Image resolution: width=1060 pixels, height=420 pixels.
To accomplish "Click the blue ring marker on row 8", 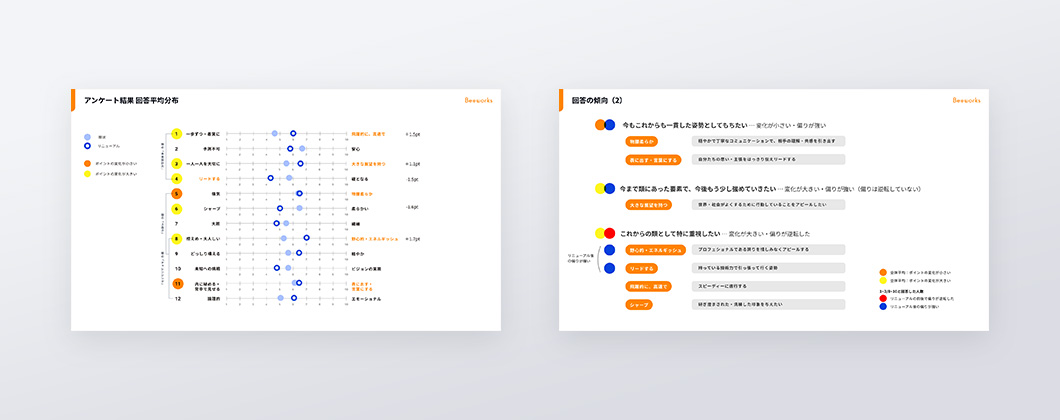I will point(306,238).
